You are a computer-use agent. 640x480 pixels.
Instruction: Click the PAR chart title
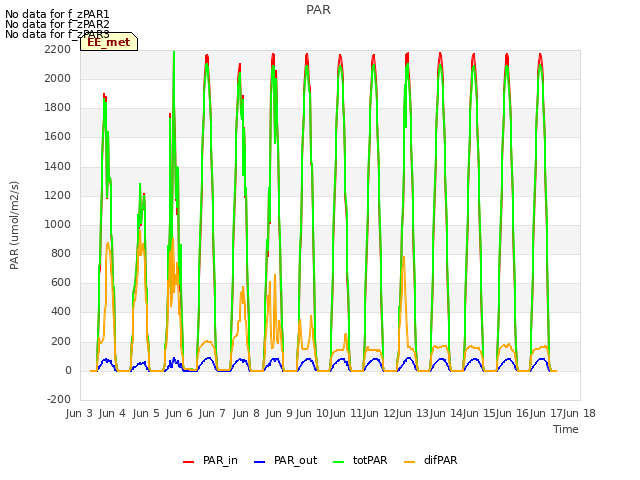tap(318, 10)
